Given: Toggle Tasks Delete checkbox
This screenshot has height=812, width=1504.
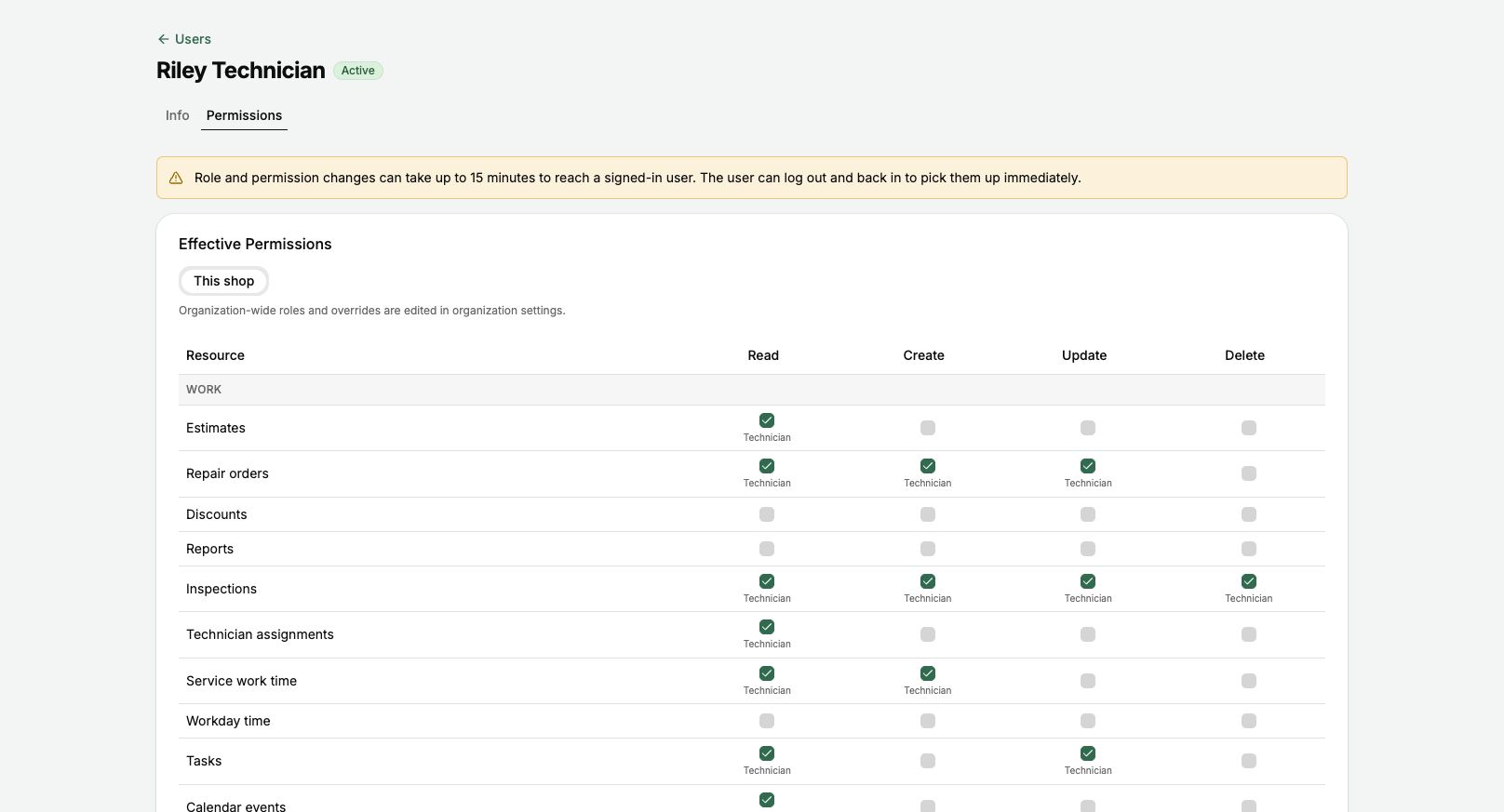Looking at the screenshot, I should (1249, 761).
